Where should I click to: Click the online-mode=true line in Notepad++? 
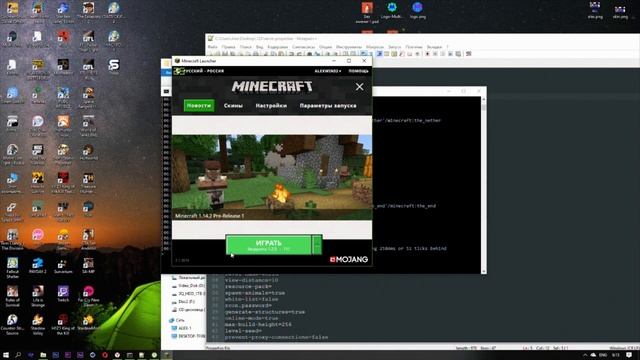[x=251, y=318]
